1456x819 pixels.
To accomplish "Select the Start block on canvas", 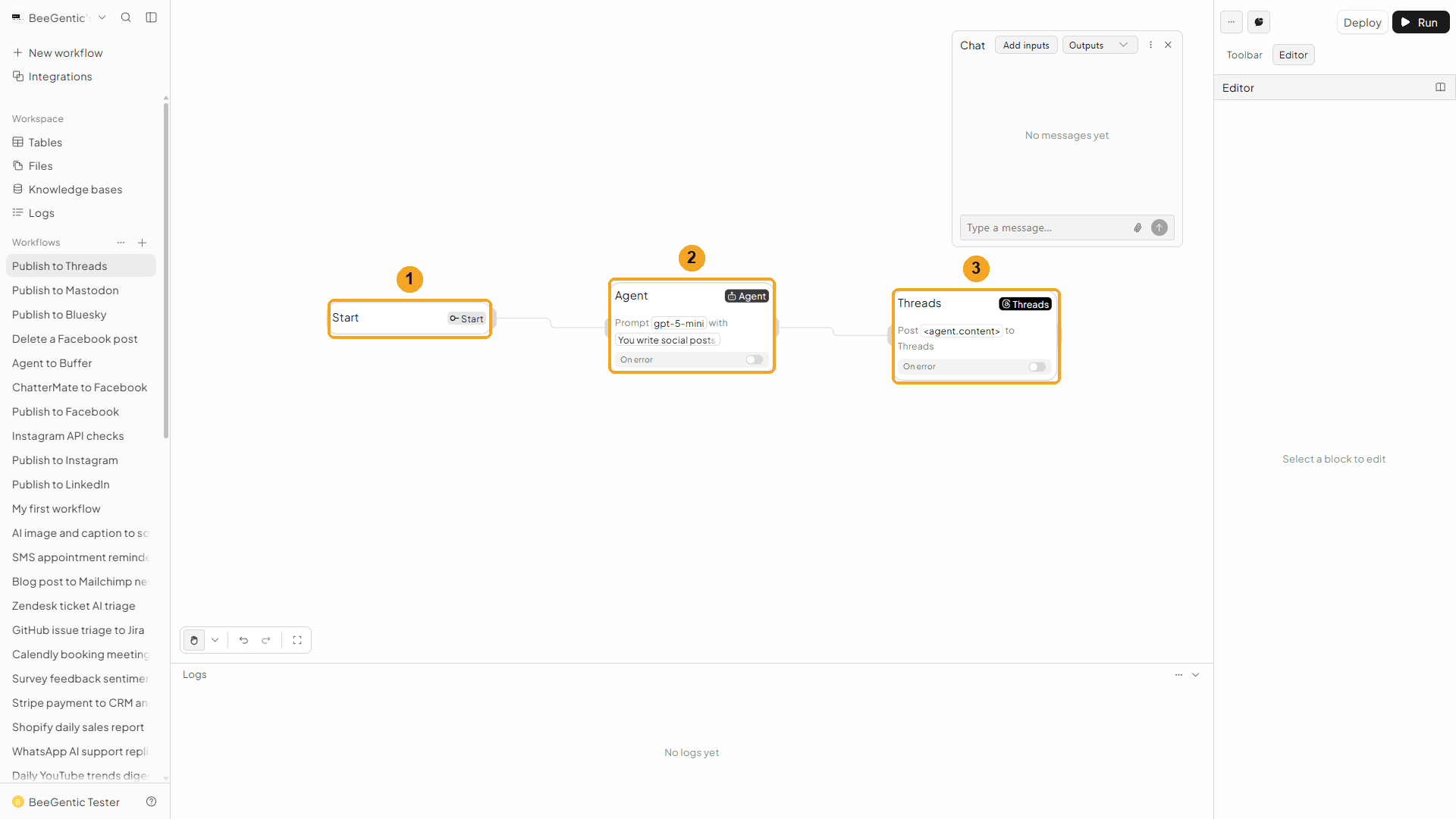I will coord(409,318).
